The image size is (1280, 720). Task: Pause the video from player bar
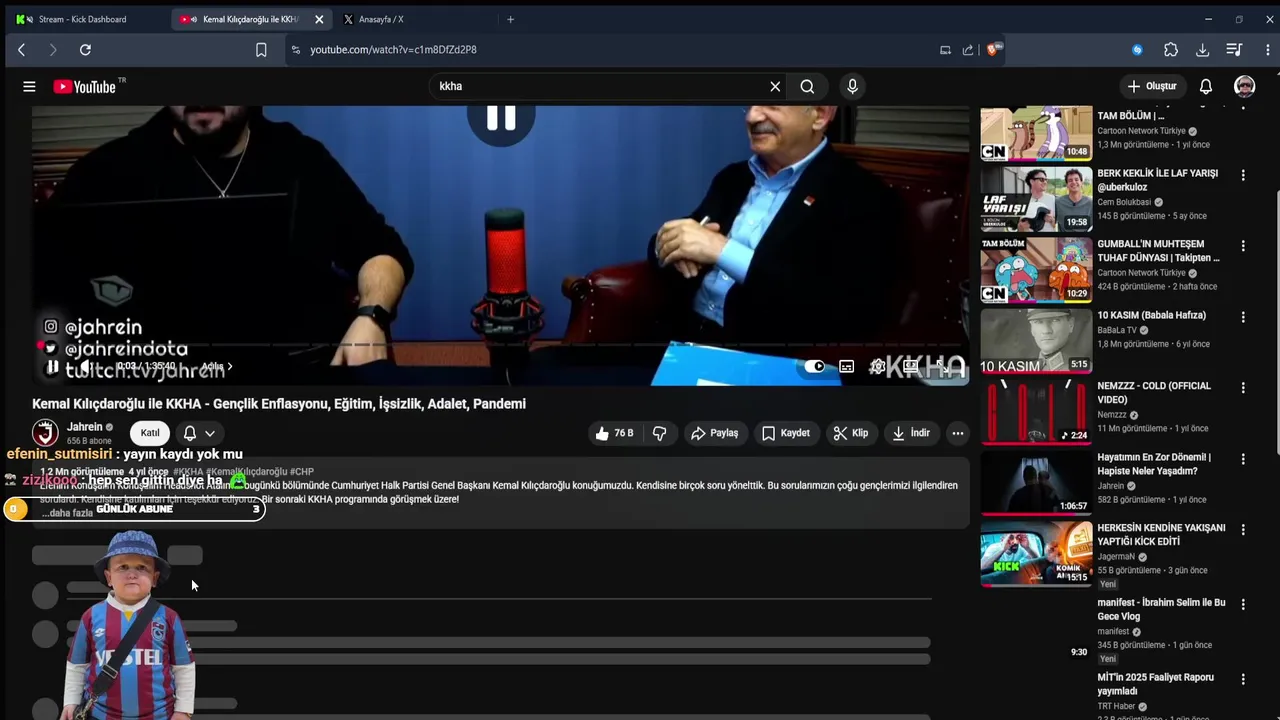(52, 367)
